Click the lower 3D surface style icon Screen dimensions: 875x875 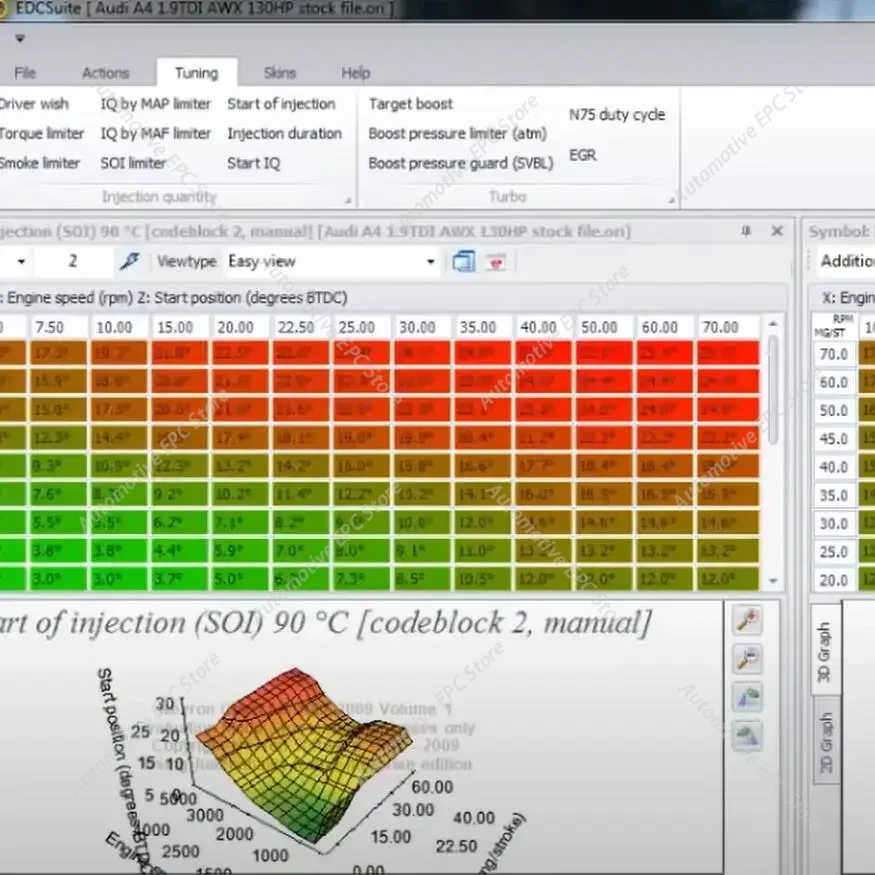coord(747,735)
